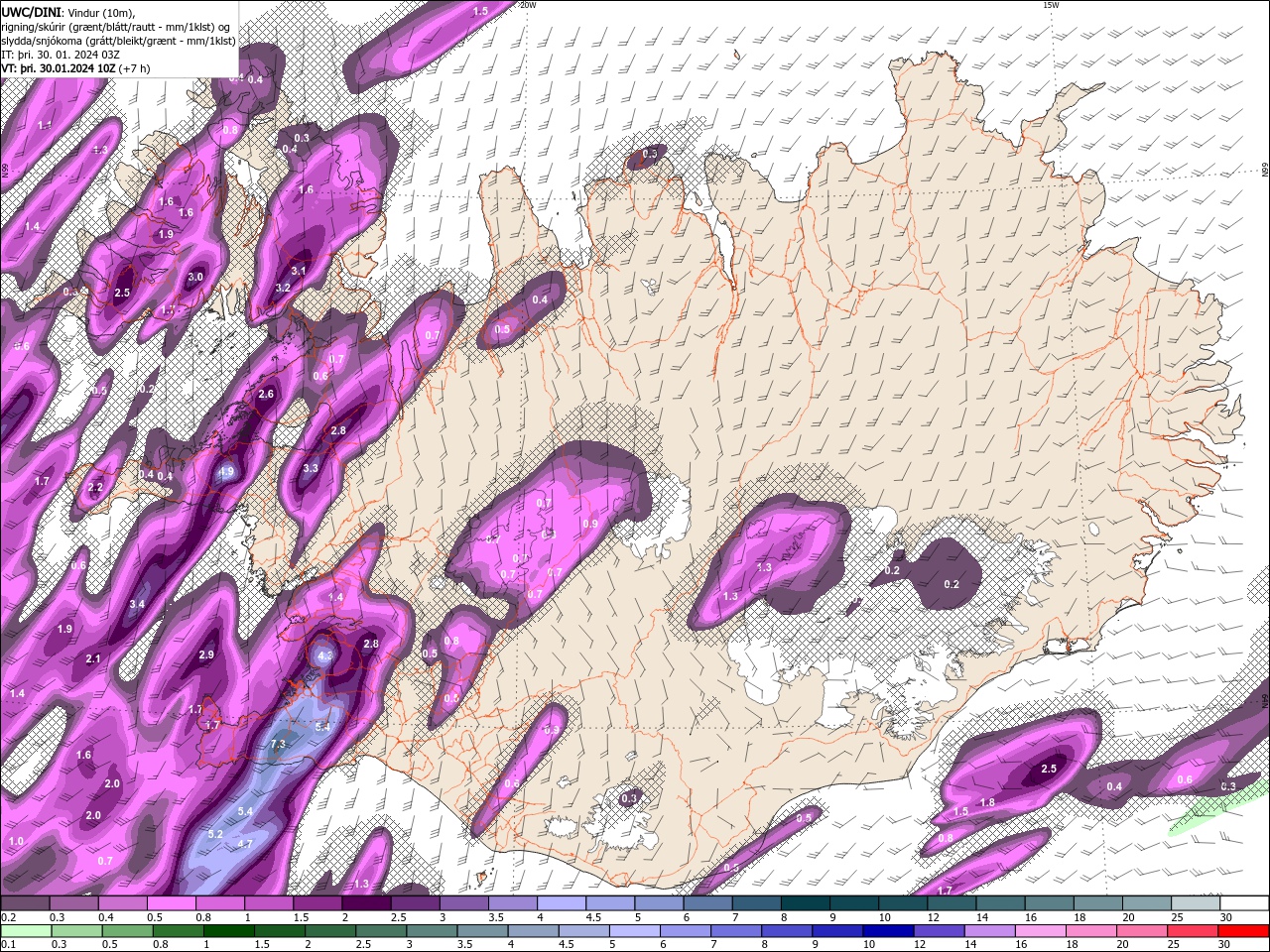Click the "(+7 h)" forecast offset text
The image size is (1270, 952).
134,68
